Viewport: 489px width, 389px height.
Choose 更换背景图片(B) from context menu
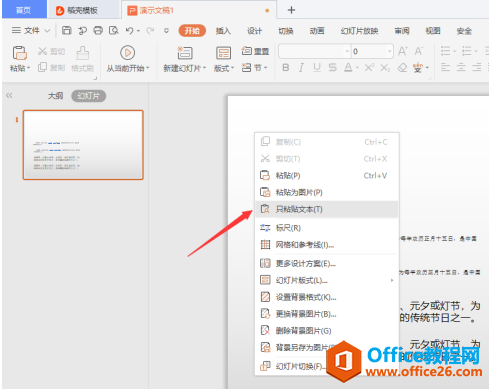327,314
